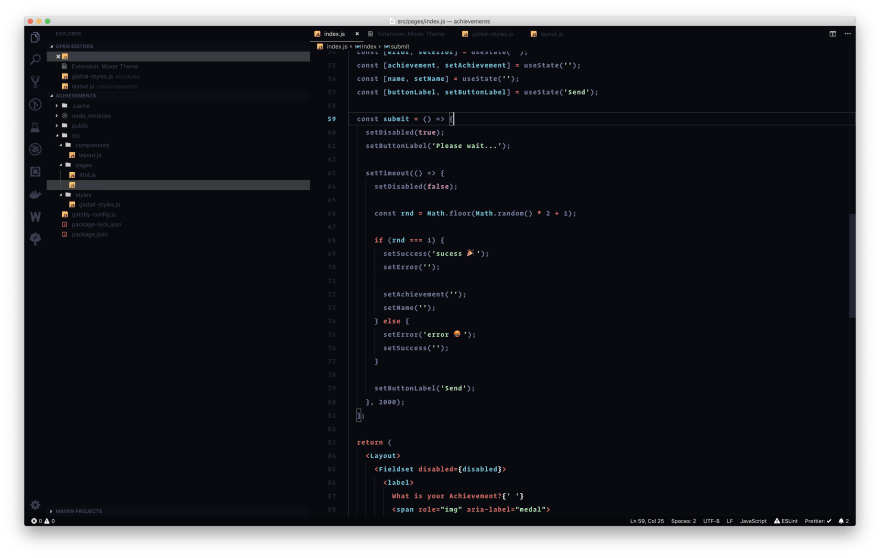Screen dimensions: 880x558
Task: Collapse the pages folder
Action: pos(61,165)
